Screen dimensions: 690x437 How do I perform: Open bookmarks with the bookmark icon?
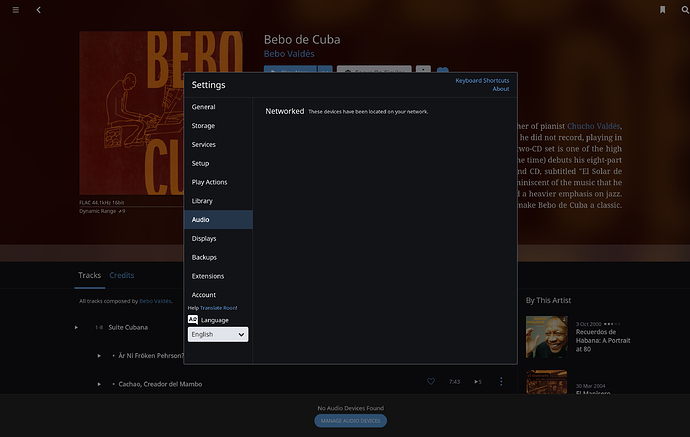pyautogui.click(x=662, y=10)
